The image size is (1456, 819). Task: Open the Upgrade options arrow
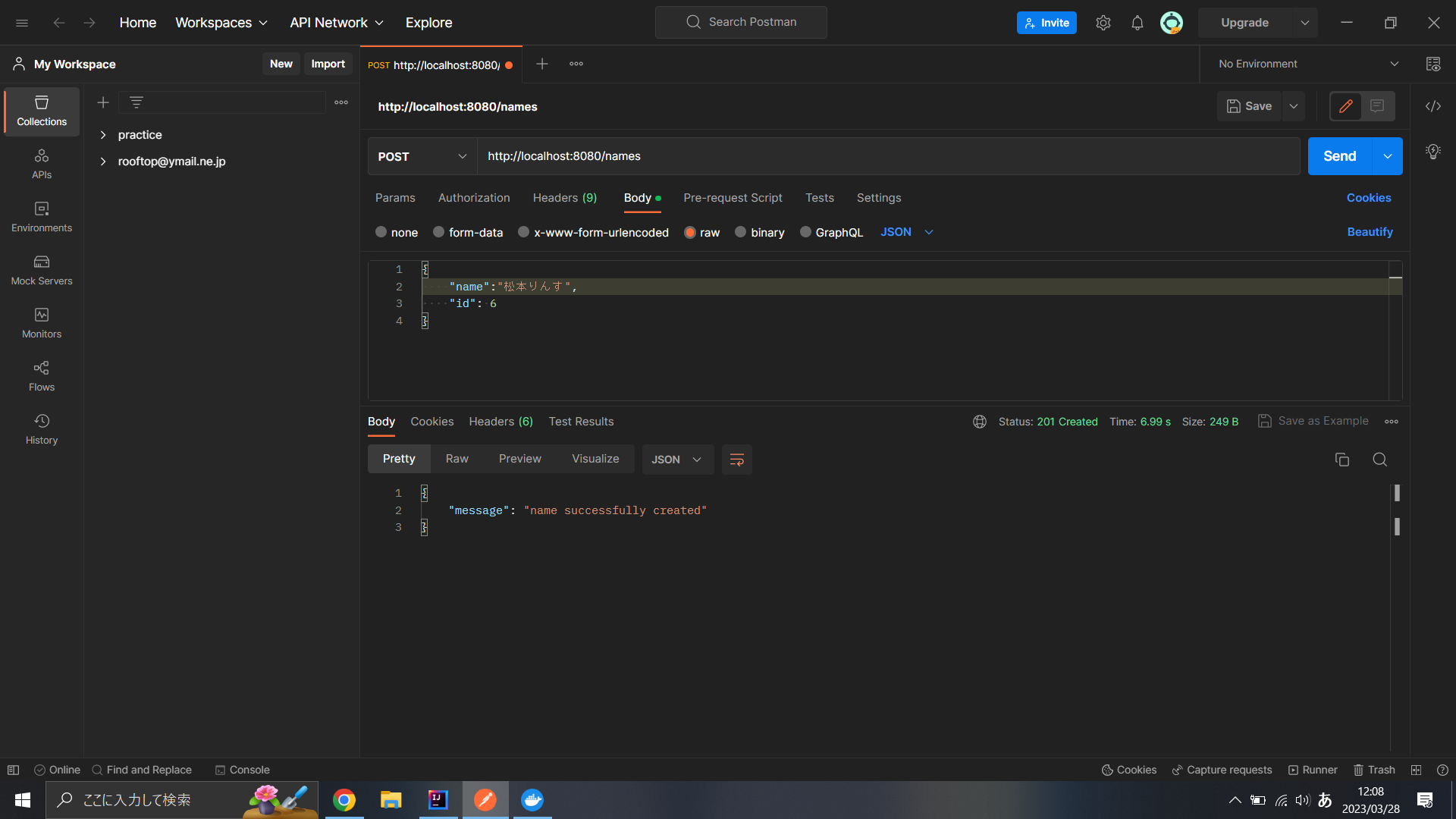(1305, 23)
